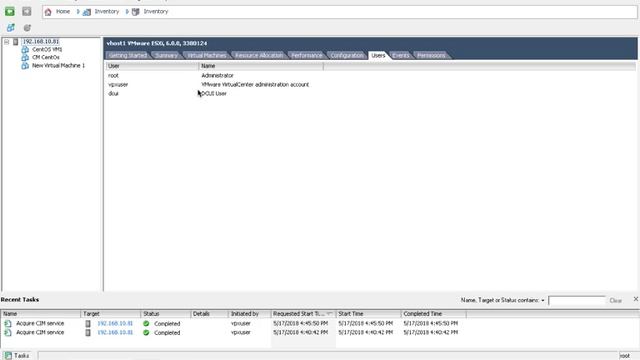Click the root user status bar entry
This screenshot has height=360, width=640.
click(625, 356)
